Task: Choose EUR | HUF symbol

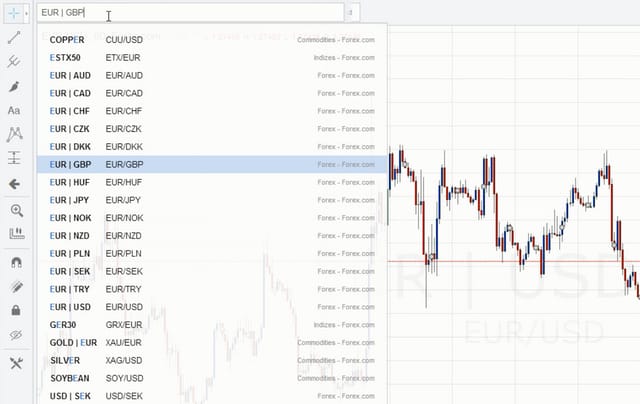Action: coord(212,182)
